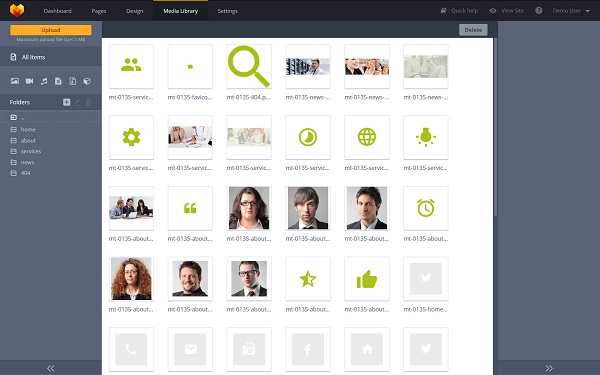Filter media by video icon
Image resolution: width=600 pixels, height=375 pixels.
click(29, 81)
